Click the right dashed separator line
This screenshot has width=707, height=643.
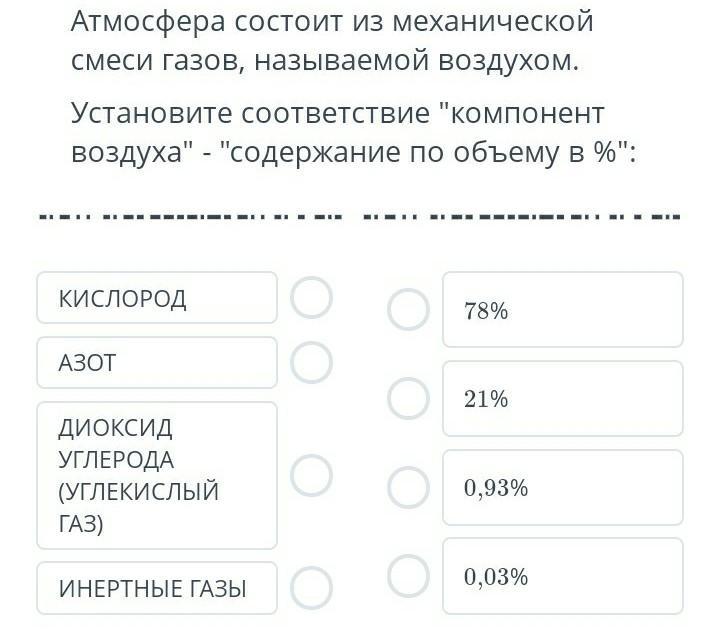[x=522, y=217]
